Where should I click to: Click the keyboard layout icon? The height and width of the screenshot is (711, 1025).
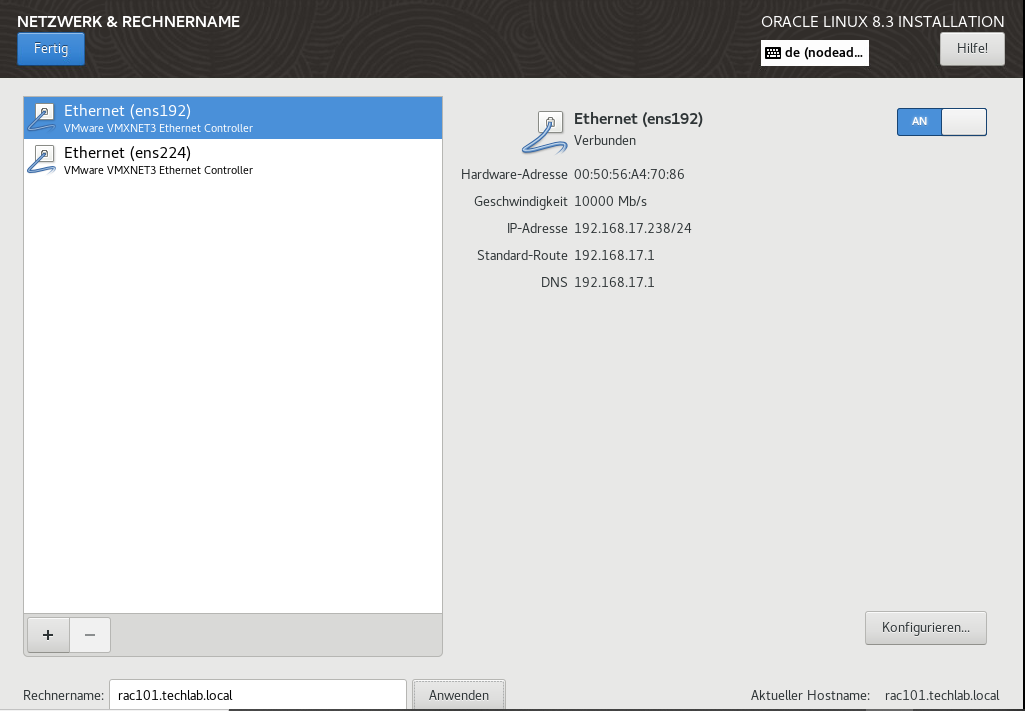773,53
